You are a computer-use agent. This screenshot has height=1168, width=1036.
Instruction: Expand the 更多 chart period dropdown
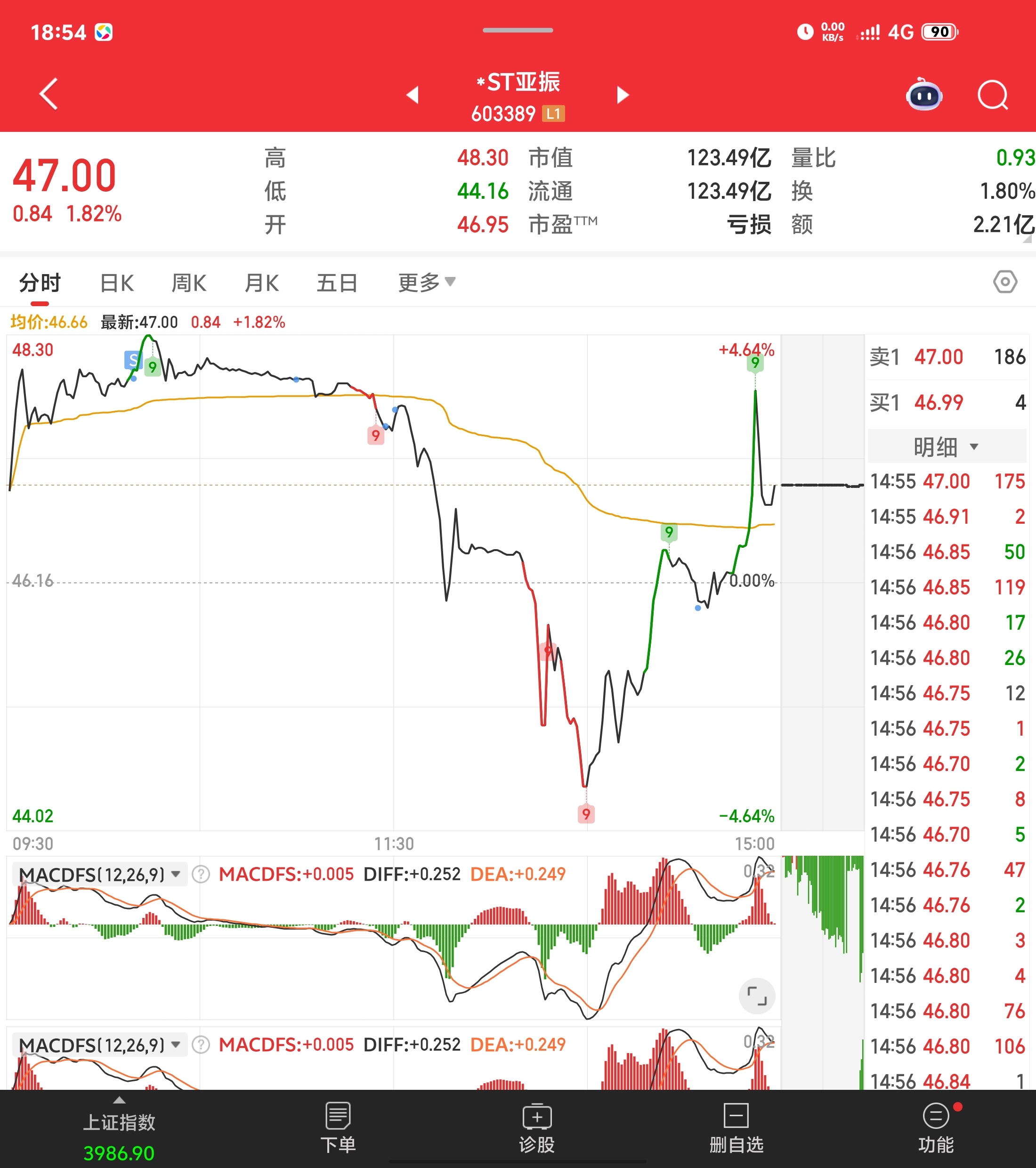click(426, 282)
